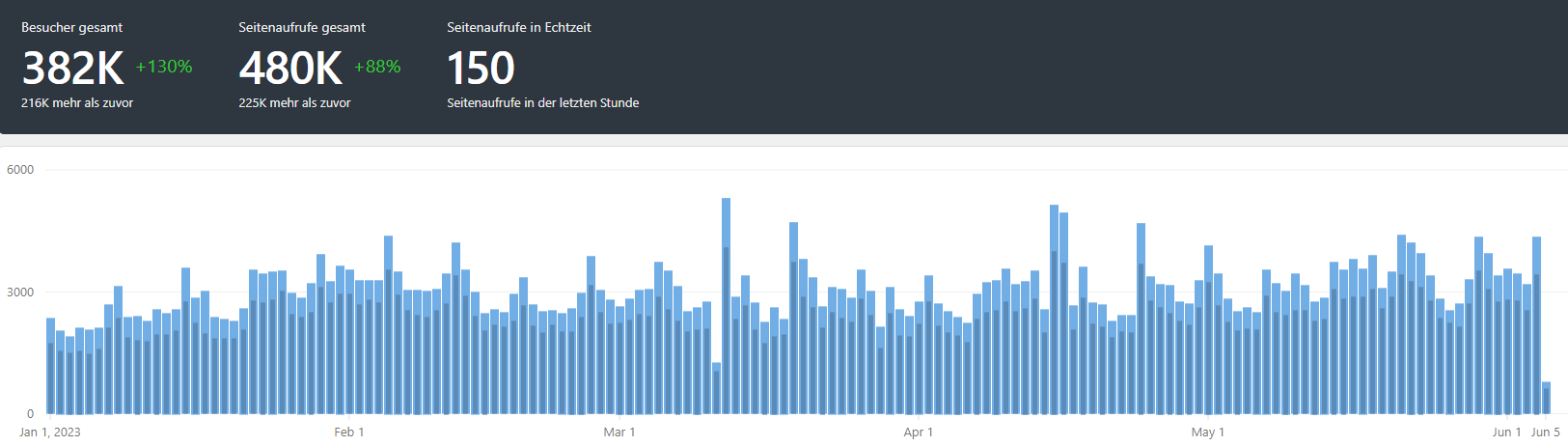Click the +130% visitor growth indicator
This screenshot has width=1568, height=446.
pos(164,67)
